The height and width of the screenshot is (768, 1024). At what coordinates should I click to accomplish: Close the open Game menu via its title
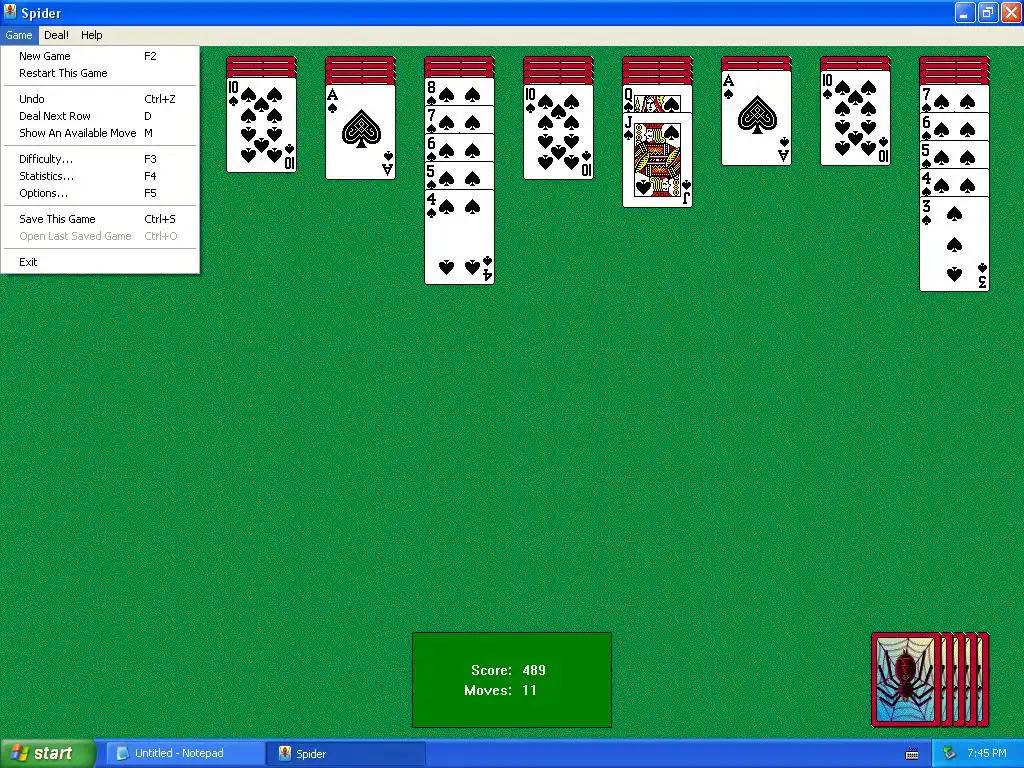tap(19, 35)
